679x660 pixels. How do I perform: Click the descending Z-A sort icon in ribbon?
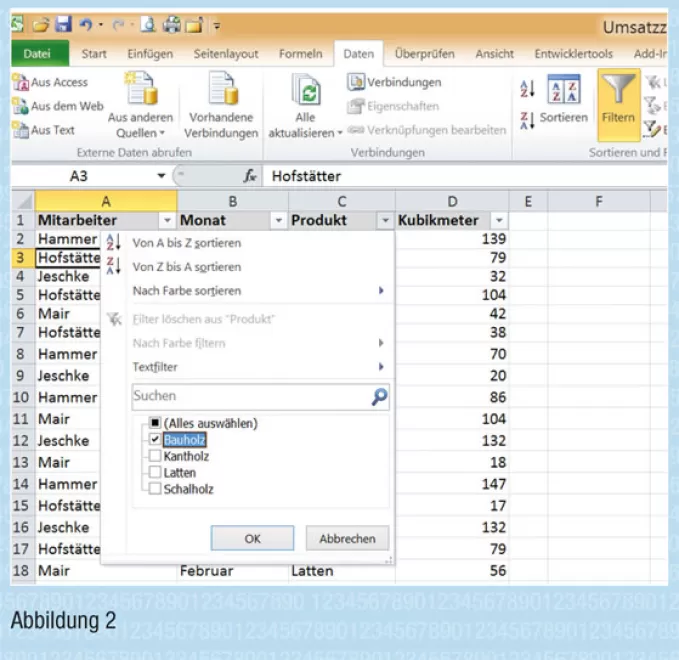[x=527, y=120]
